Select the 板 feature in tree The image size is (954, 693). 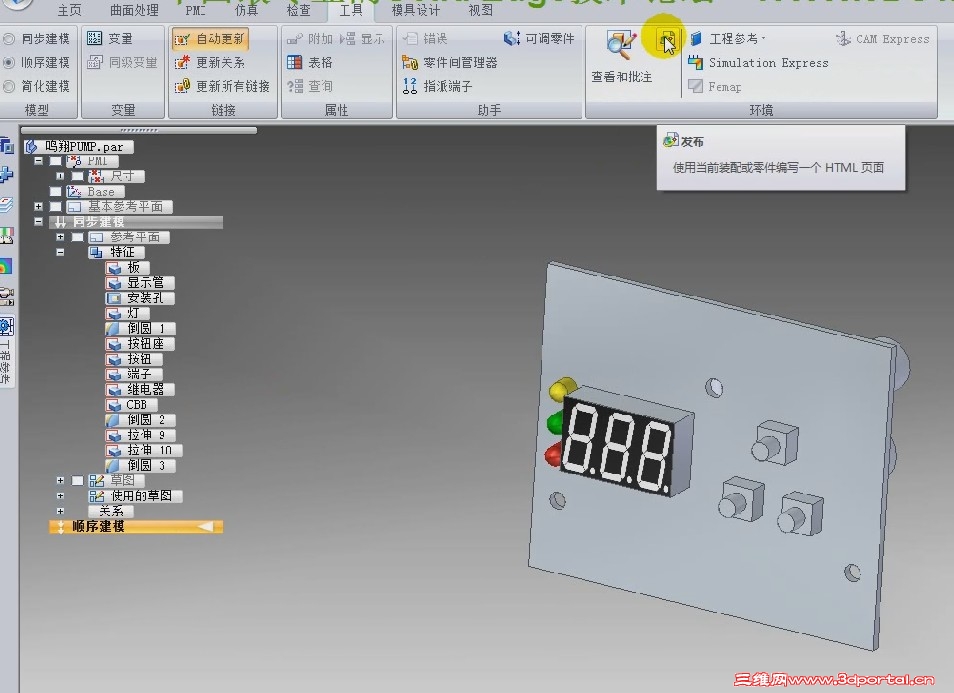(x=126, y=268)
